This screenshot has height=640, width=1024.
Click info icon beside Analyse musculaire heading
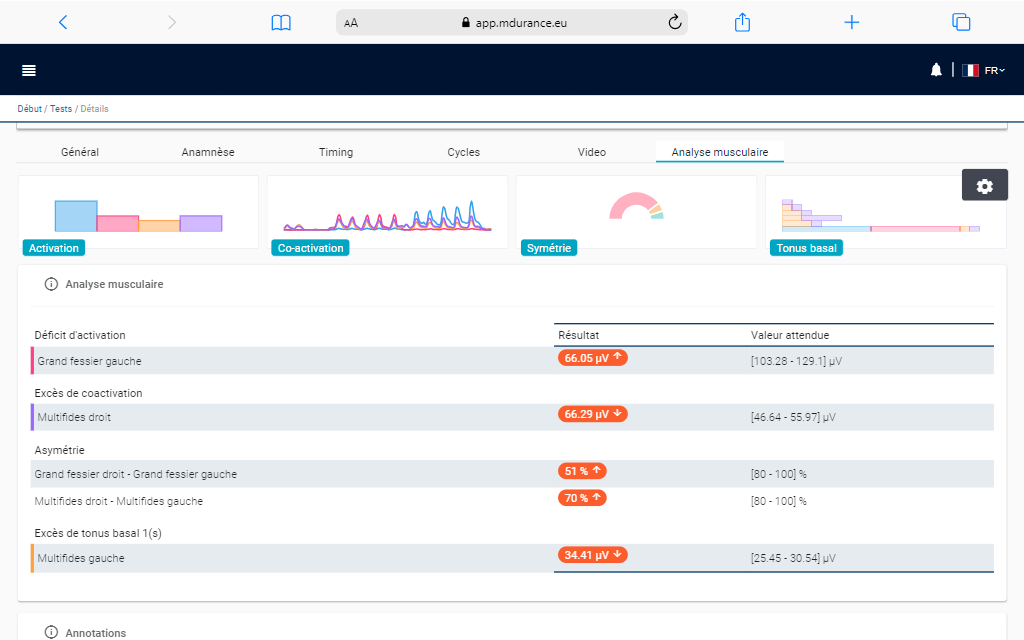click(x=51, y=284)
